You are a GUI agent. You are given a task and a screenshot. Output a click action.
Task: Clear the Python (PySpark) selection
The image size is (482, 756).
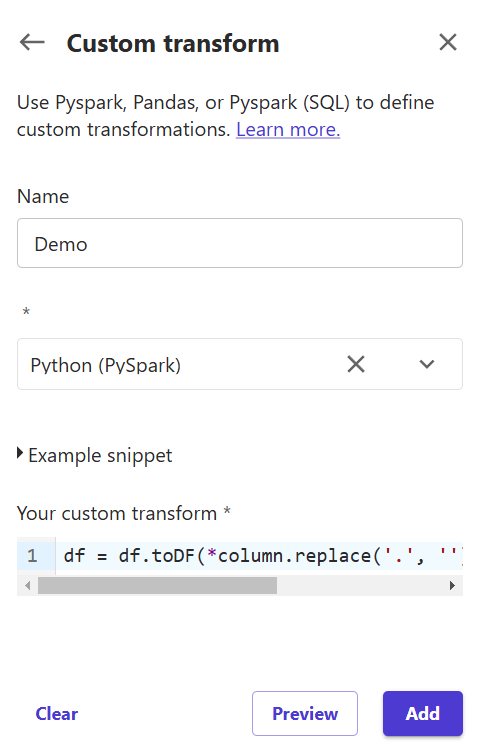coord(356,364)
